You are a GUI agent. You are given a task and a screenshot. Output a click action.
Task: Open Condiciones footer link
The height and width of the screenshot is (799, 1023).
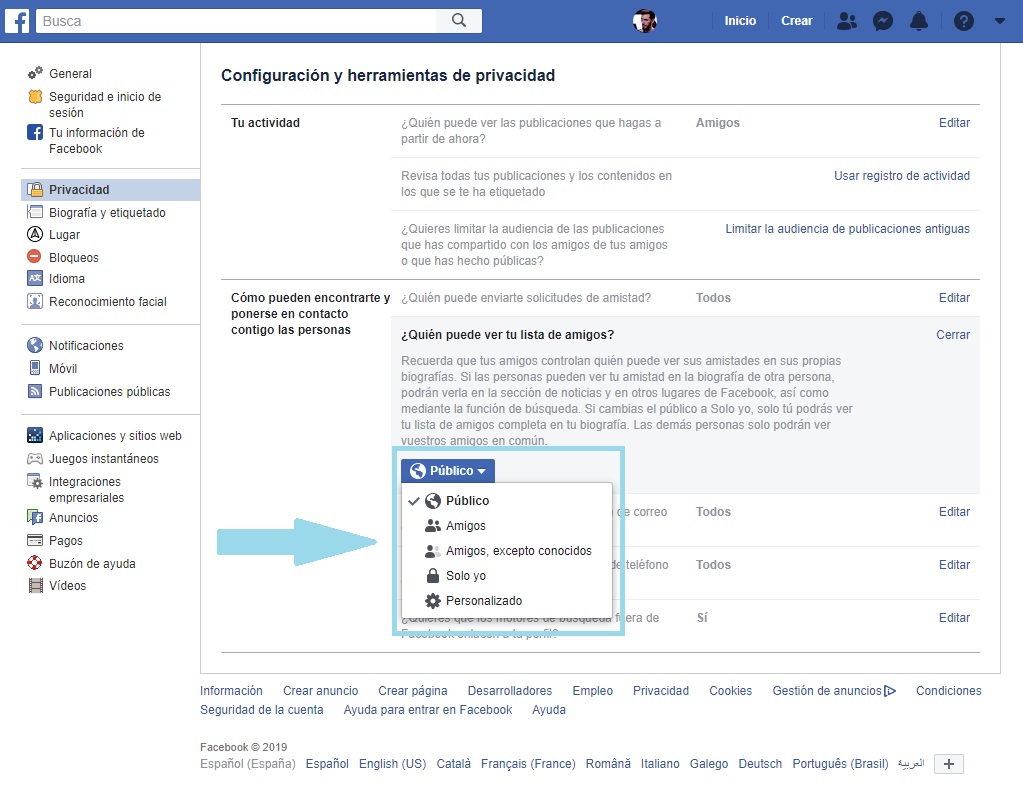(948, 691)
